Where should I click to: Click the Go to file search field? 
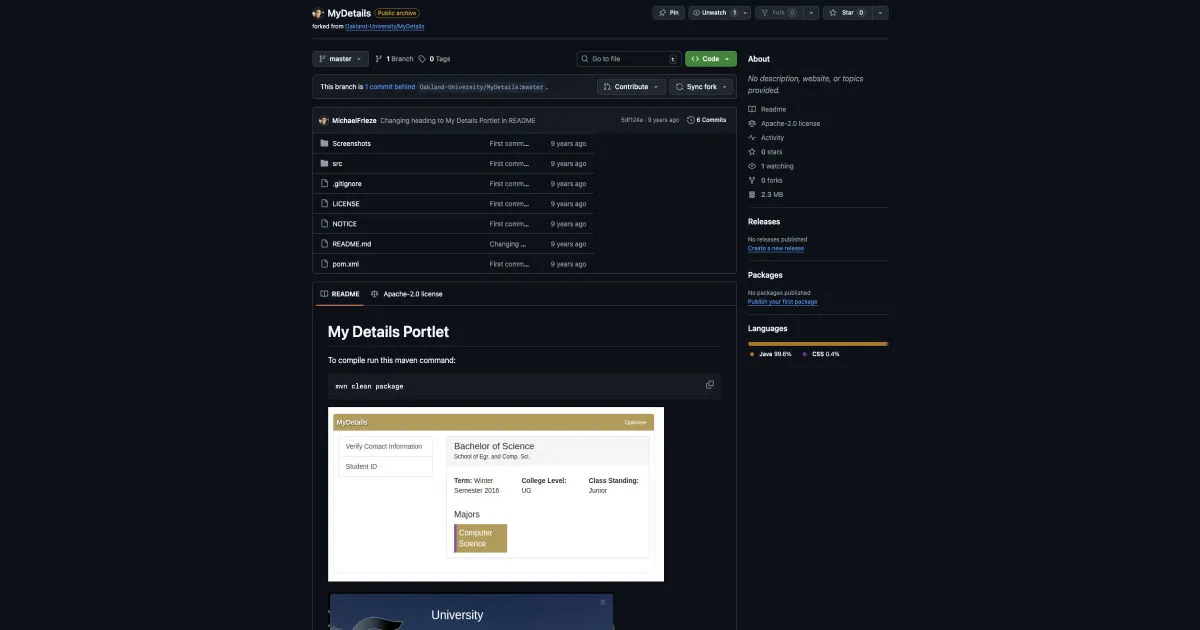point(628,59)
